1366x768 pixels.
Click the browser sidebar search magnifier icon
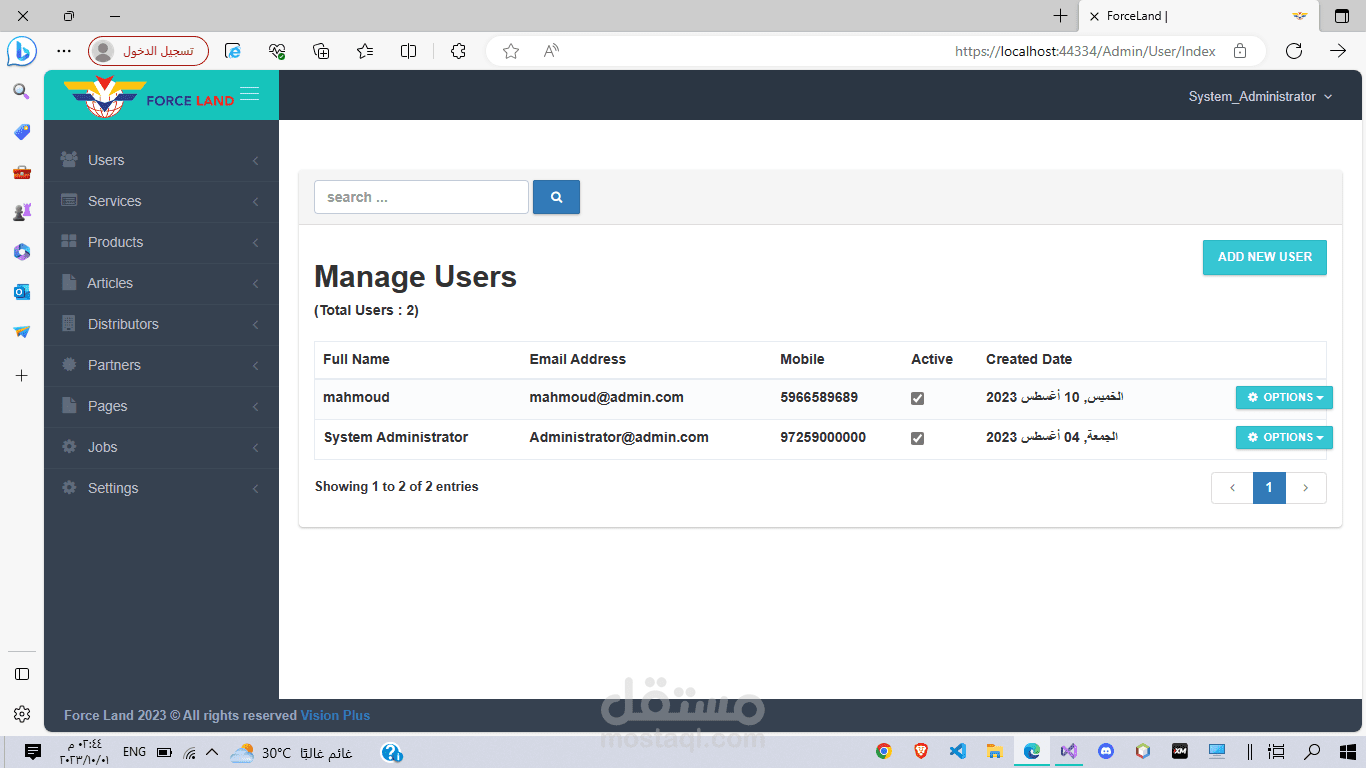pyautogui.click(x=21, y=91)
